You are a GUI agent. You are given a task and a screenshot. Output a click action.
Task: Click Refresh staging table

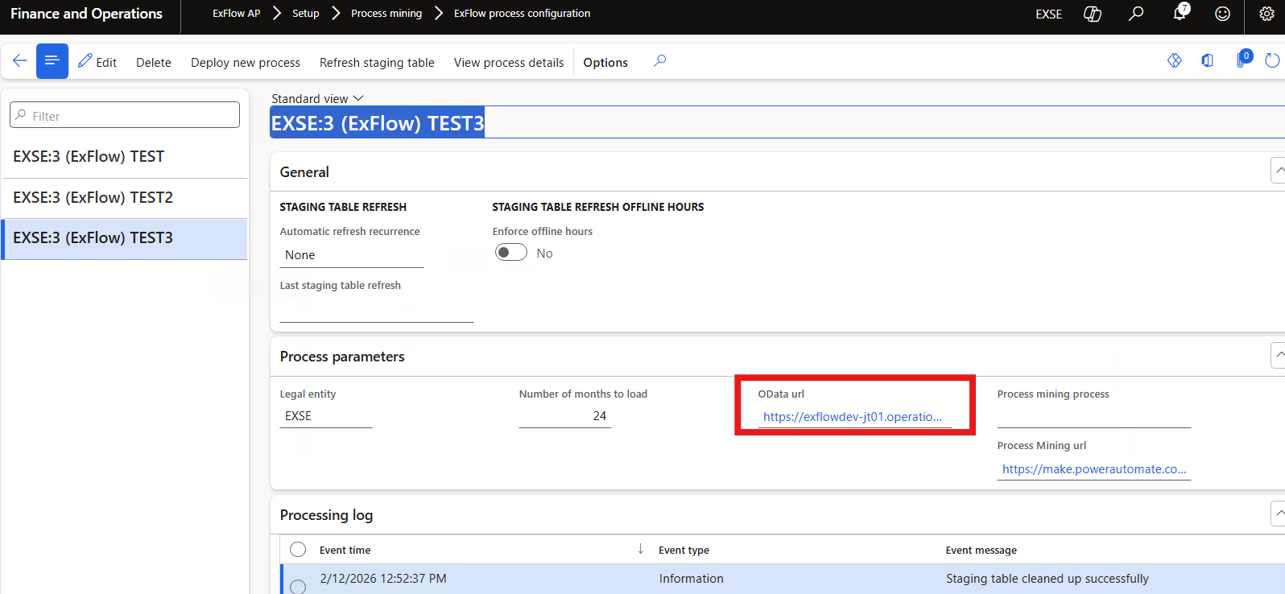(377, 62)
